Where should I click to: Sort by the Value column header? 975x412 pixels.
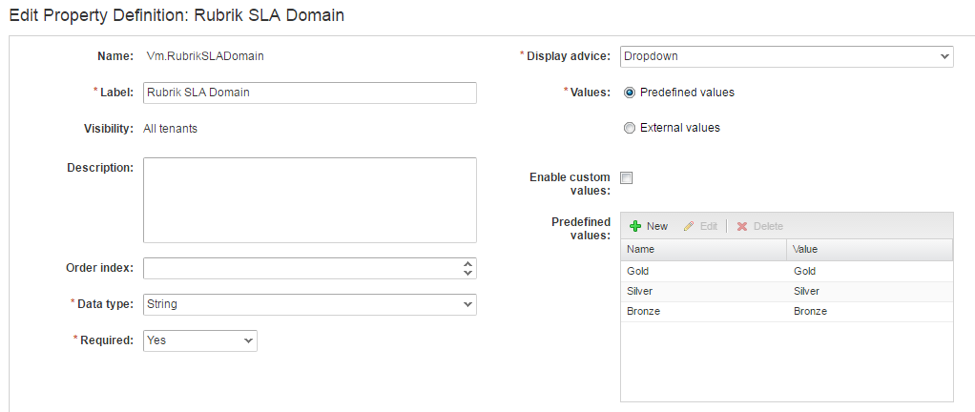point(869,249)
